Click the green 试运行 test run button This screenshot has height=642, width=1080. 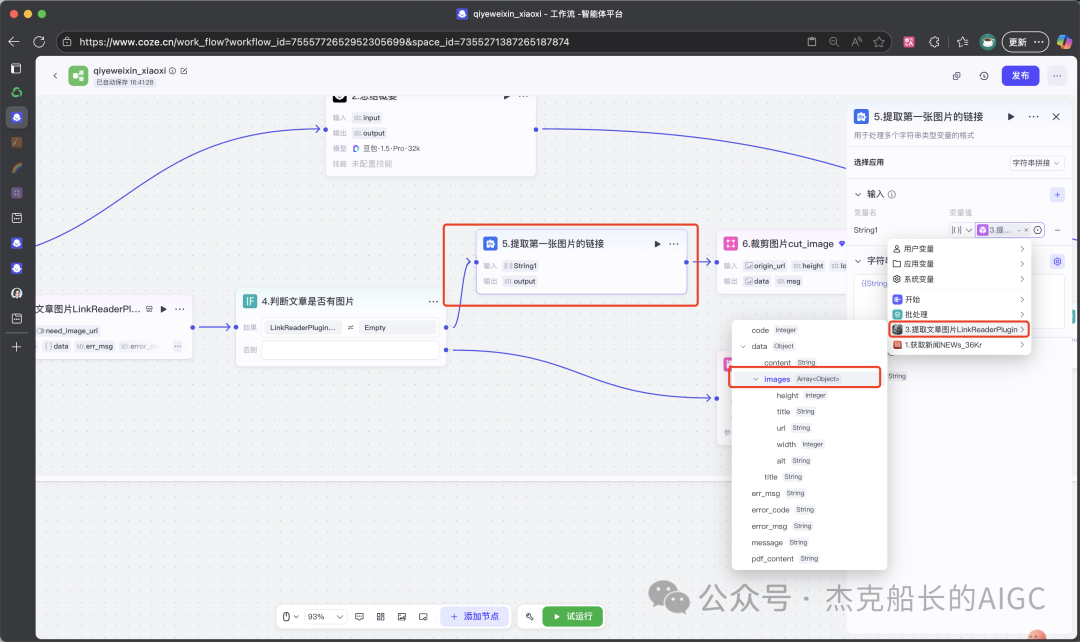pyautogui.click(x=572, y=617)
